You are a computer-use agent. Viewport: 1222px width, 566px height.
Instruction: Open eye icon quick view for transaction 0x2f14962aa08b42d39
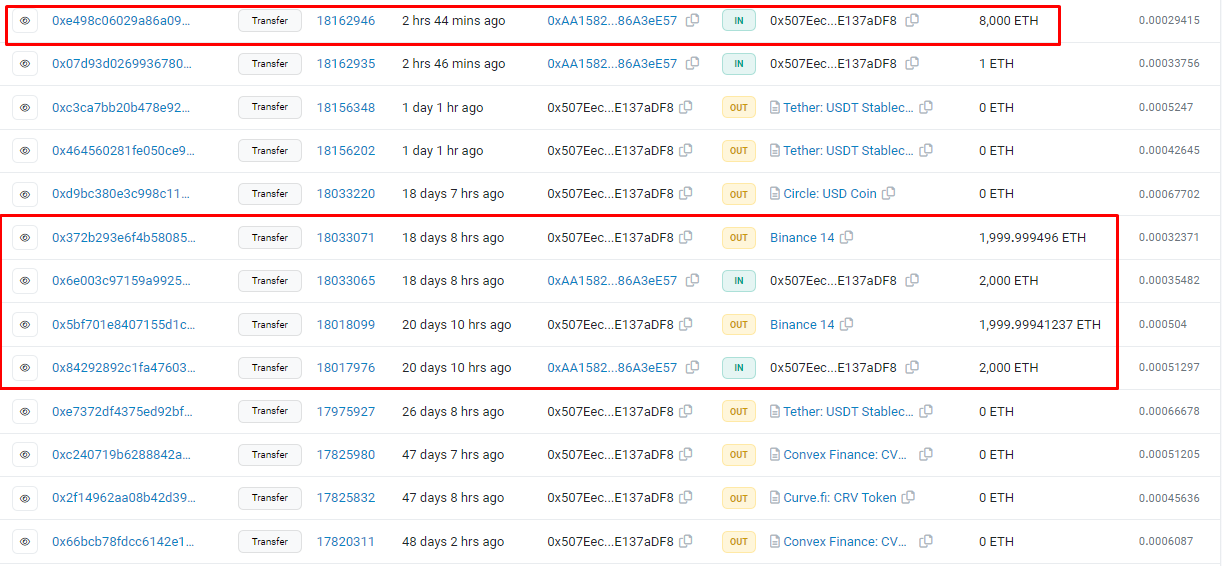25,498
